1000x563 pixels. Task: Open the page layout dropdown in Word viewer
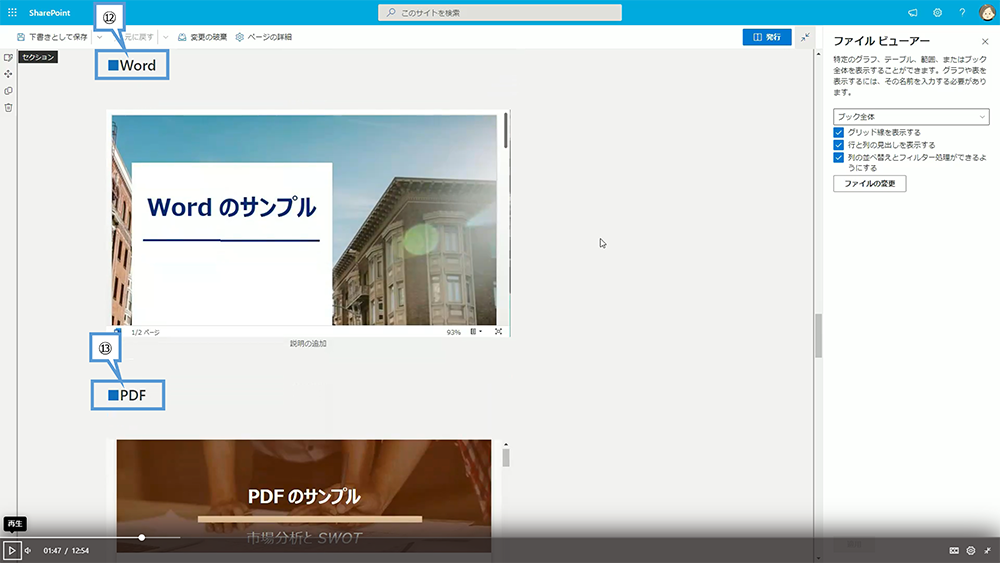point(476,332)
